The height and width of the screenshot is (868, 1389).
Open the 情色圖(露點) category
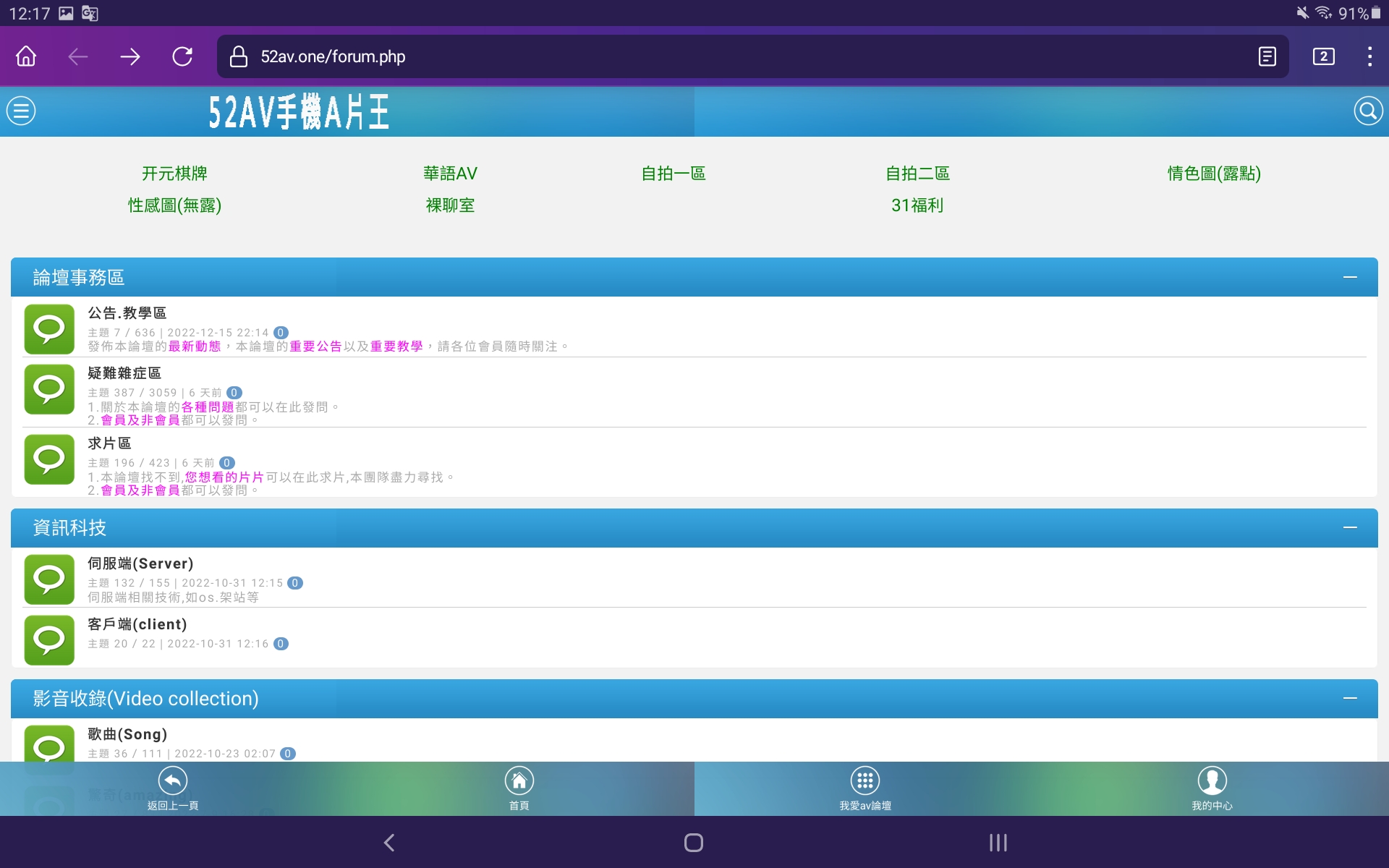pos(1214,174)
